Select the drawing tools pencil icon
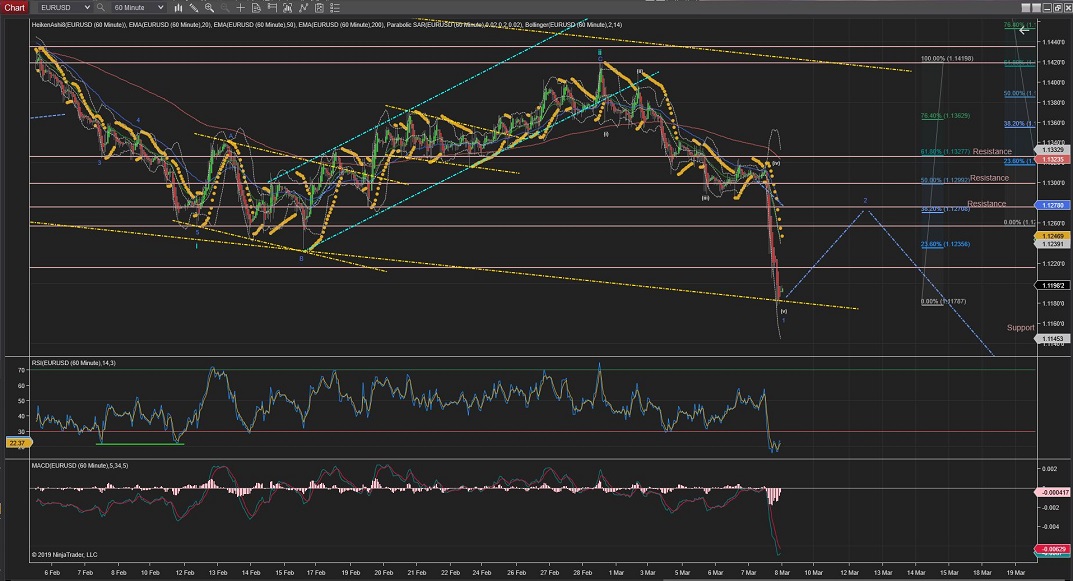1073x581 pixels. 194,8
